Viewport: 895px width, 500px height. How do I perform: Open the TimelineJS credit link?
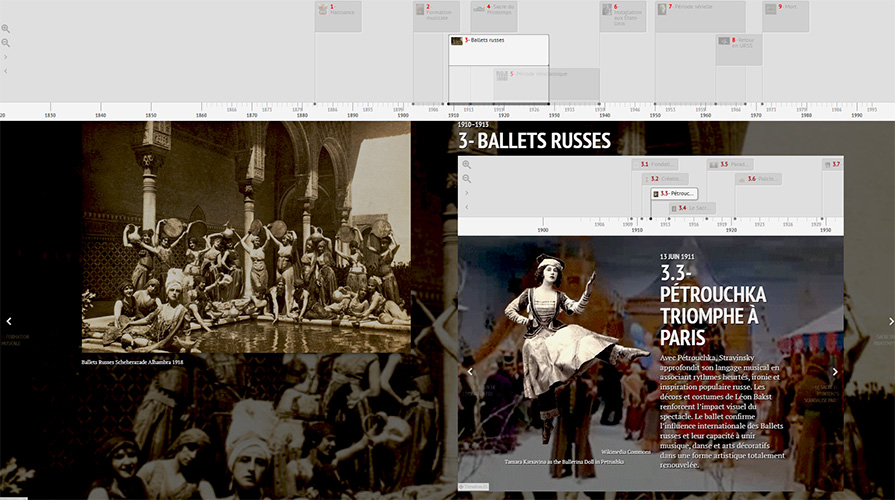[474, 487]
